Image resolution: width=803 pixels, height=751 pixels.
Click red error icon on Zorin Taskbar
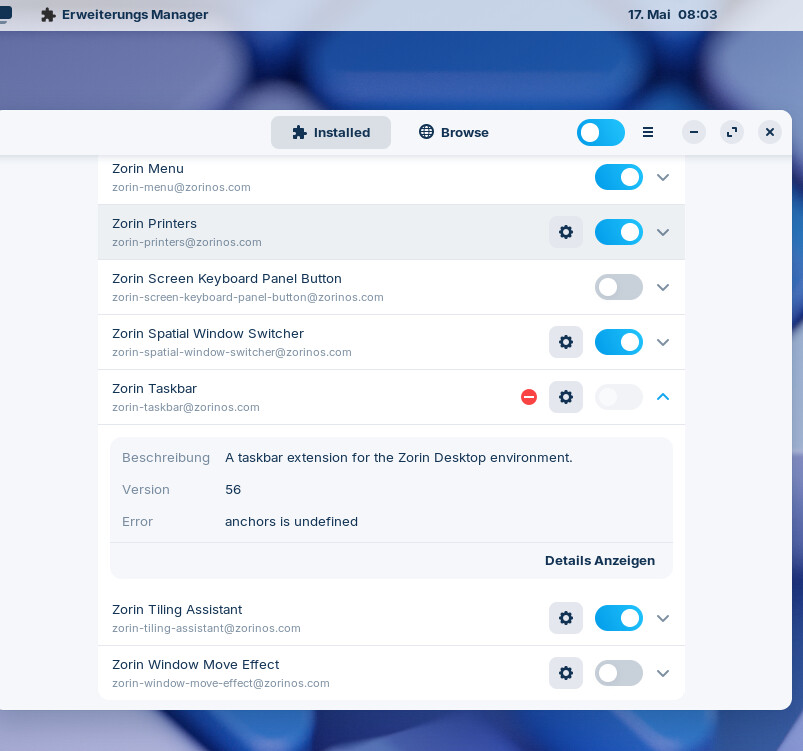tap(529, 397)
